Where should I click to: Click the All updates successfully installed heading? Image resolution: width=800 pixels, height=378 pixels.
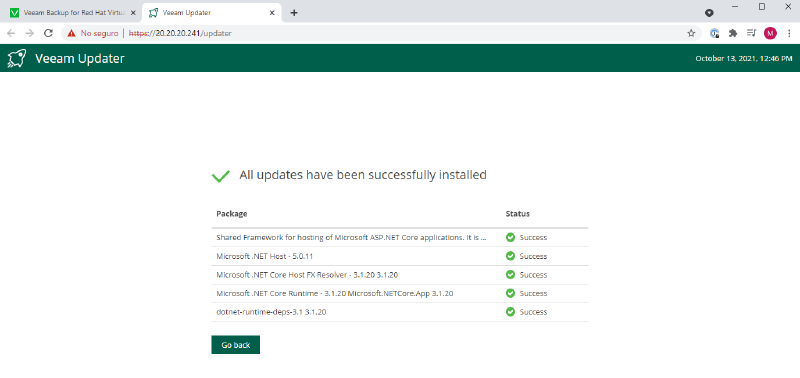coord(363,175)
